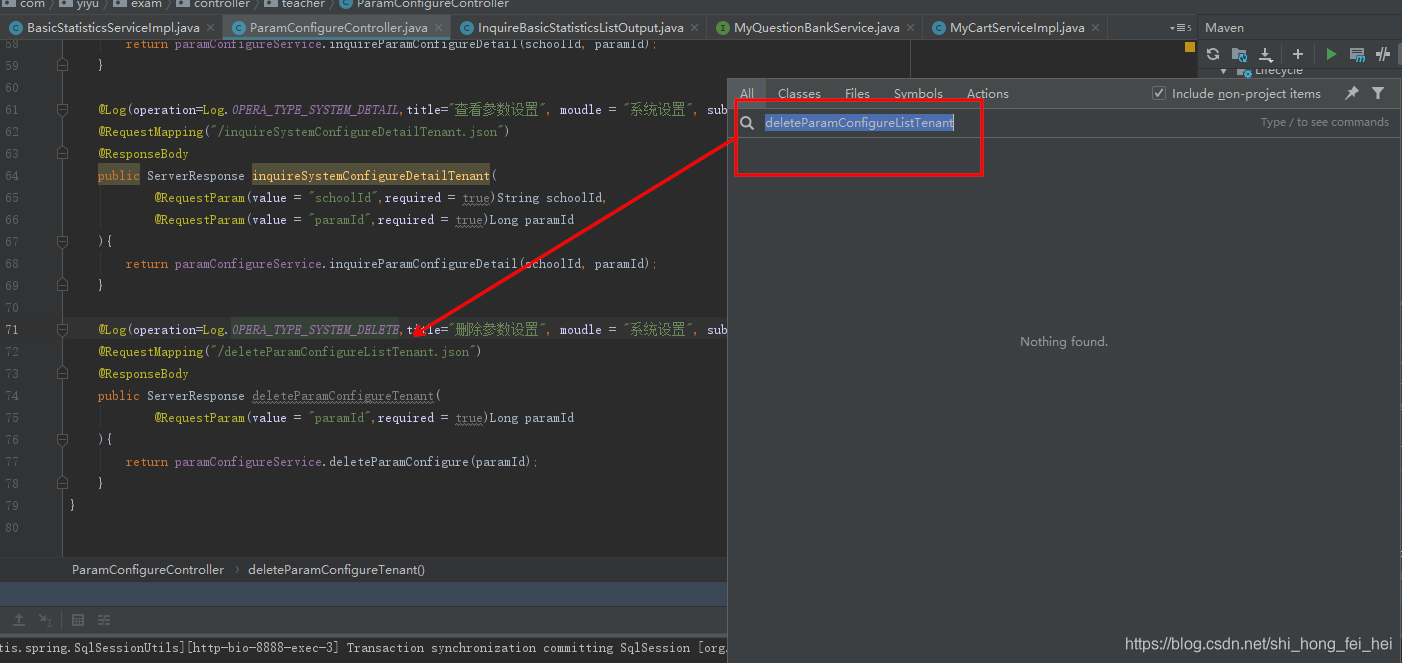Viewport: 1402px width, 663px height.
Task: Click the SqlSessionUtils console log line
Action: pyautogui.click(x=362, y=648)
